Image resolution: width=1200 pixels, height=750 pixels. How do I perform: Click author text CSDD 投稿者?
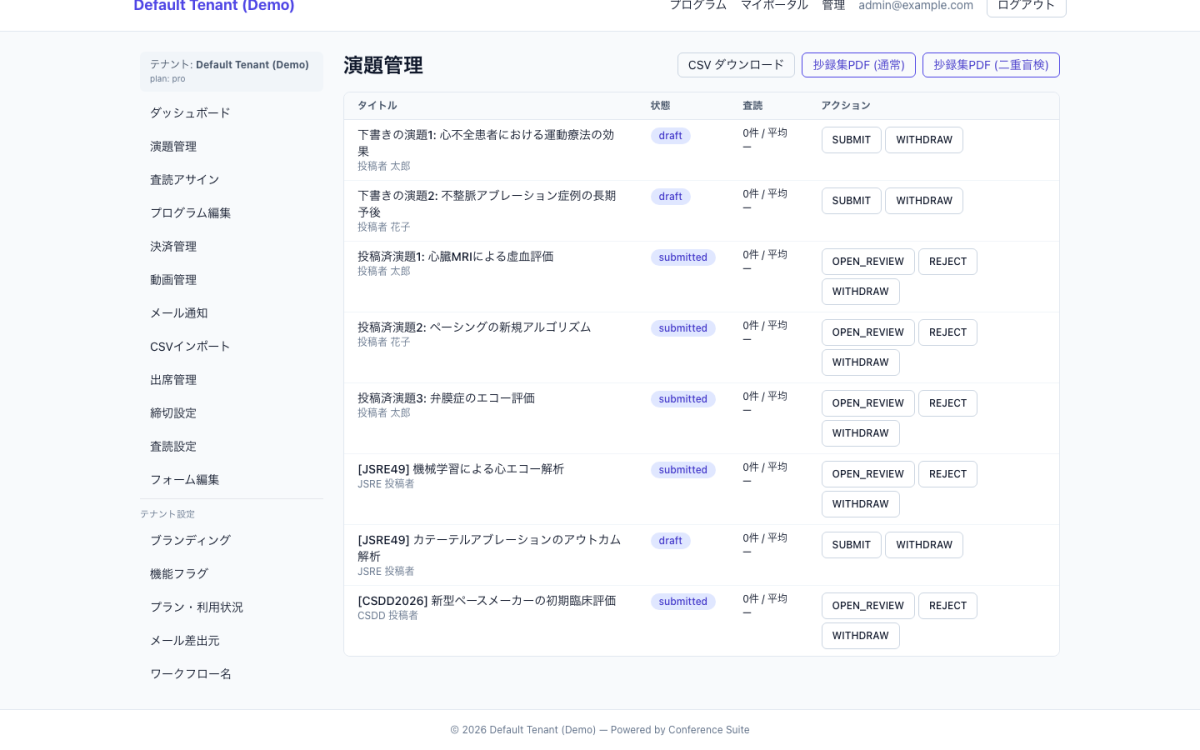[388, 616]
